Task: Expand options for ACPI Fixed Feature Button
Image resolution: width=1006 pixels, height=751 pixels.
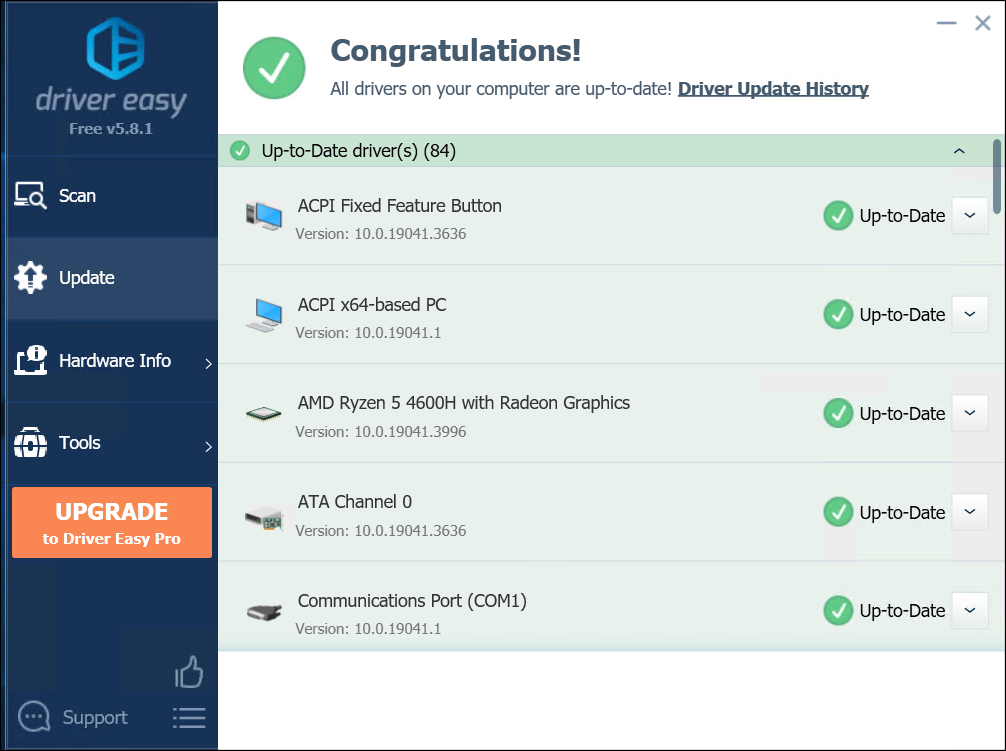Action: point(969,215)
